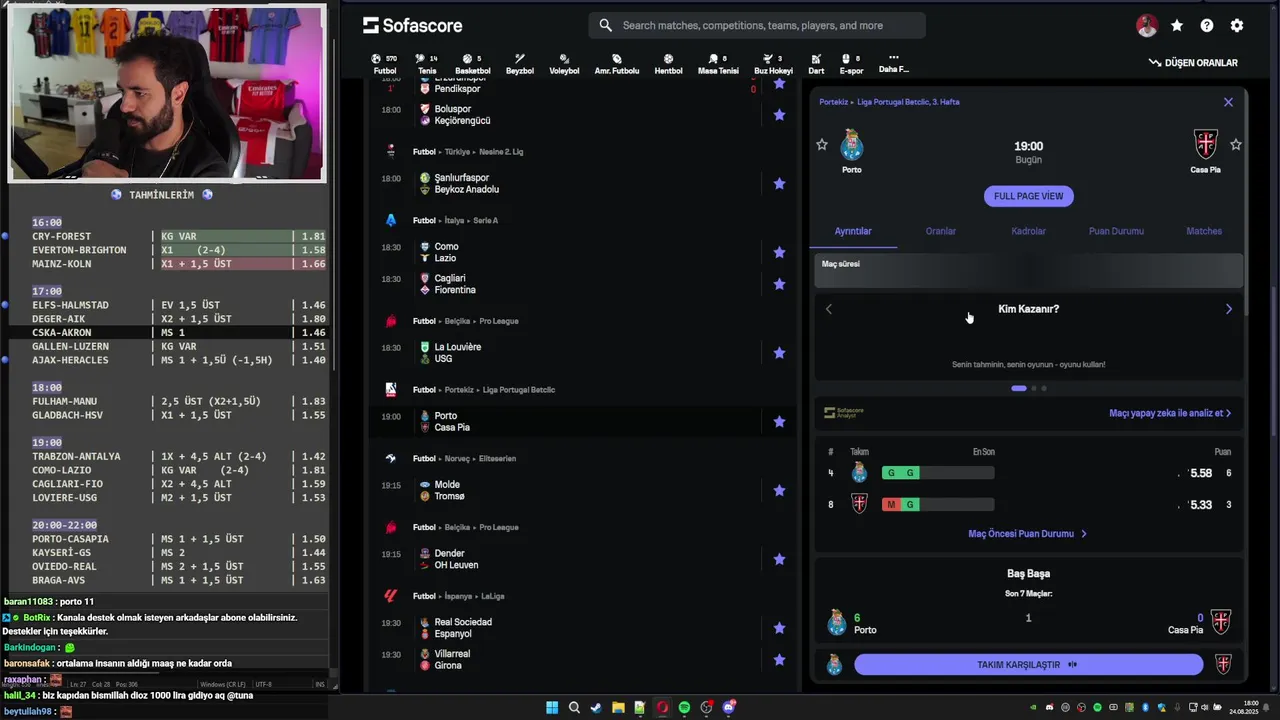
Task: Open Steam from the taskbar
Action: coord(596,707)
